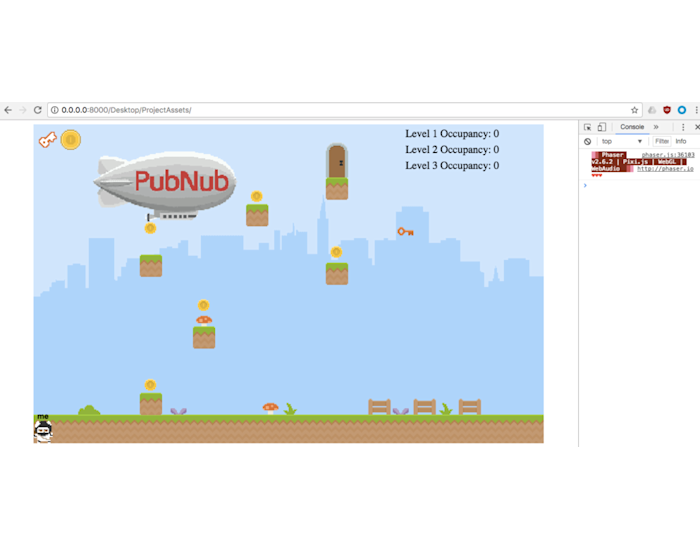
Task: Click the coin under the door platform
Action: 336,252
